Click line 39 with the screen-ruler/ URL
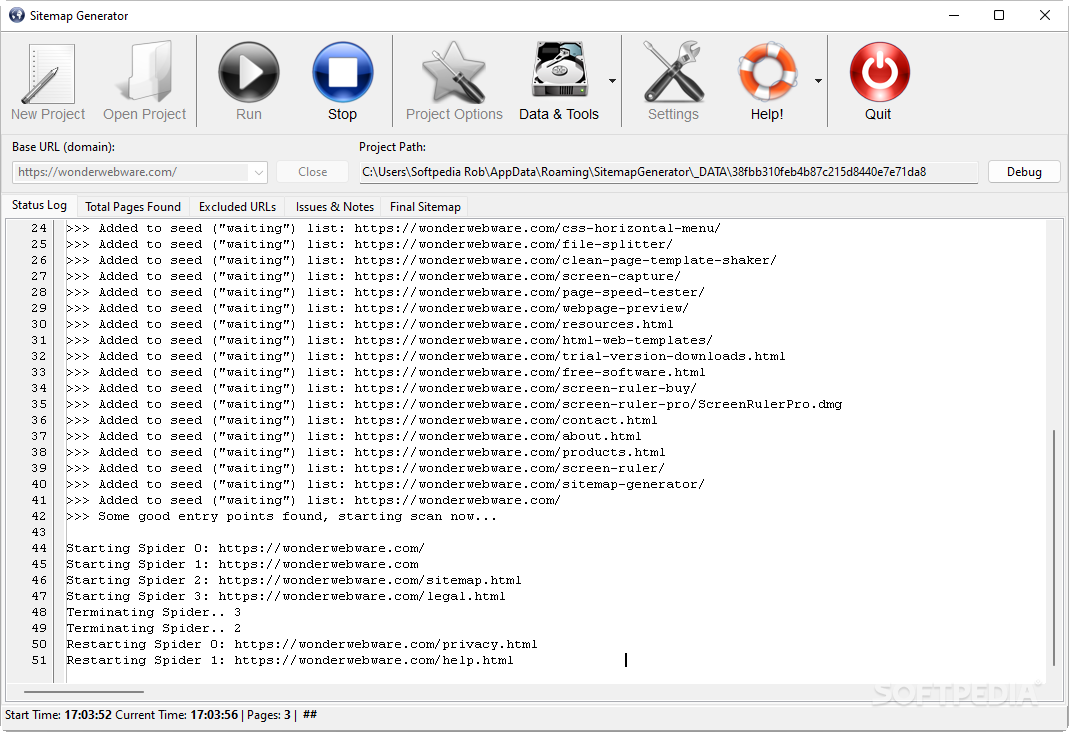The height and width of the screenshot is (732, 1069). [x=365, y=468]
